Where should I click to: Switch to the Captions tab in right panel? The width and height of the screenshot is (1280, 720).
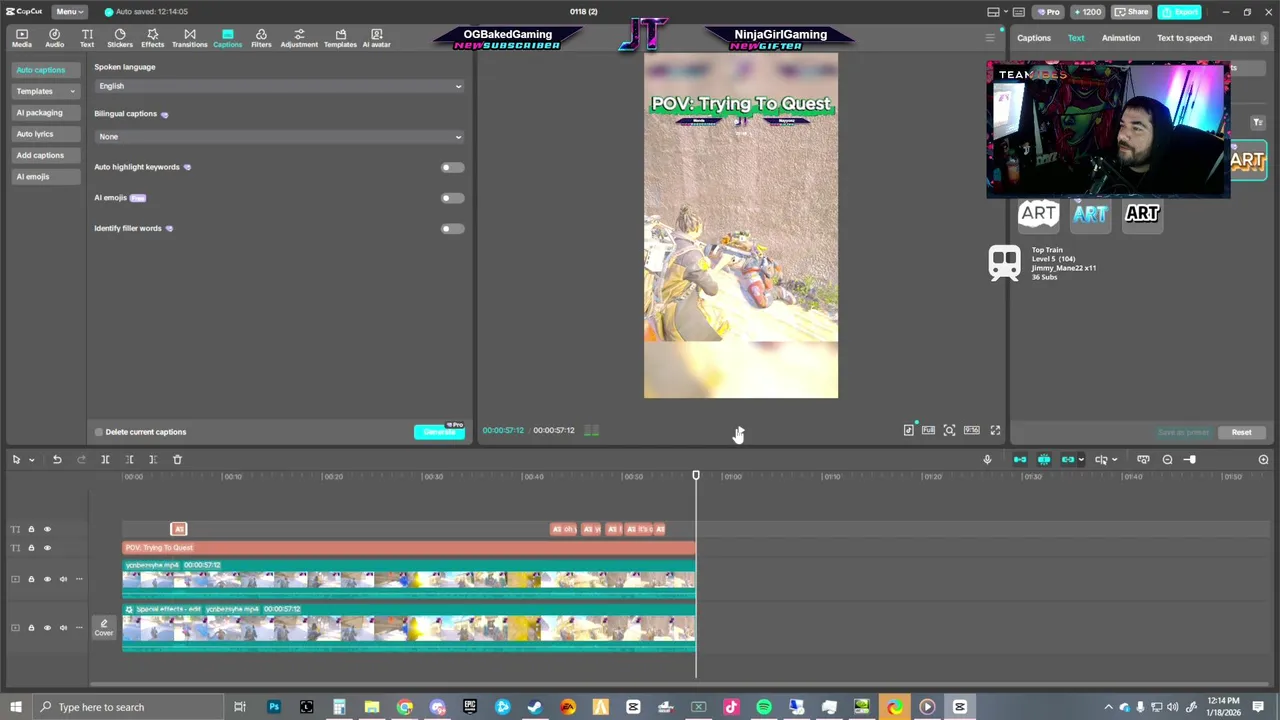[x=1034, y=38]
